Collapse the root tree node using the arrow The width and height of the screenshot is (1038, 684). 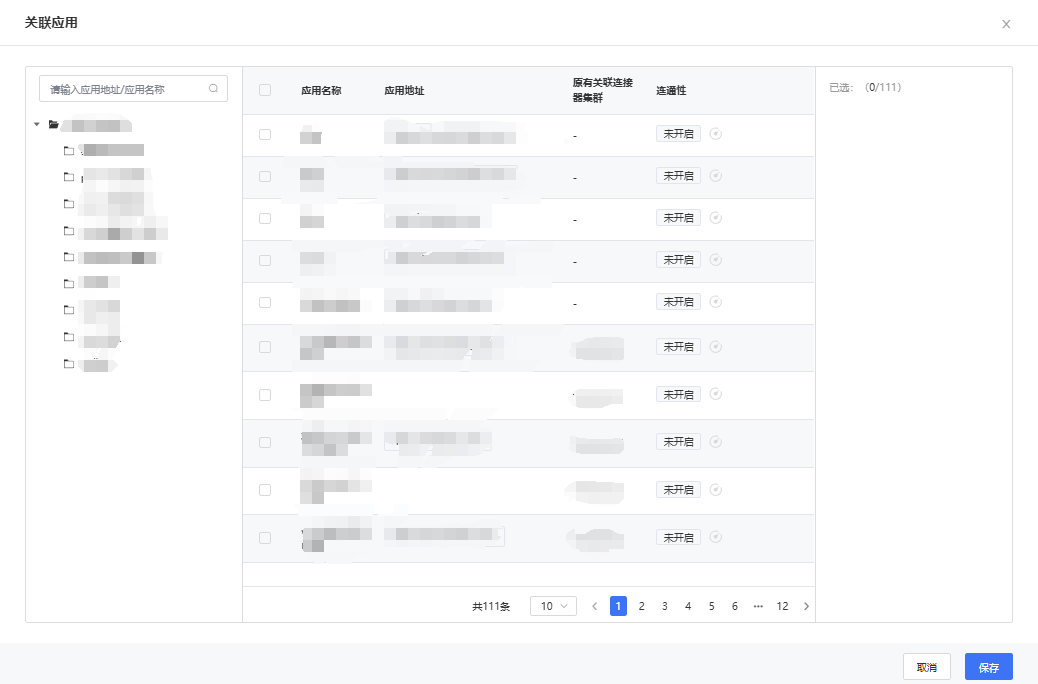coord(37,125)
